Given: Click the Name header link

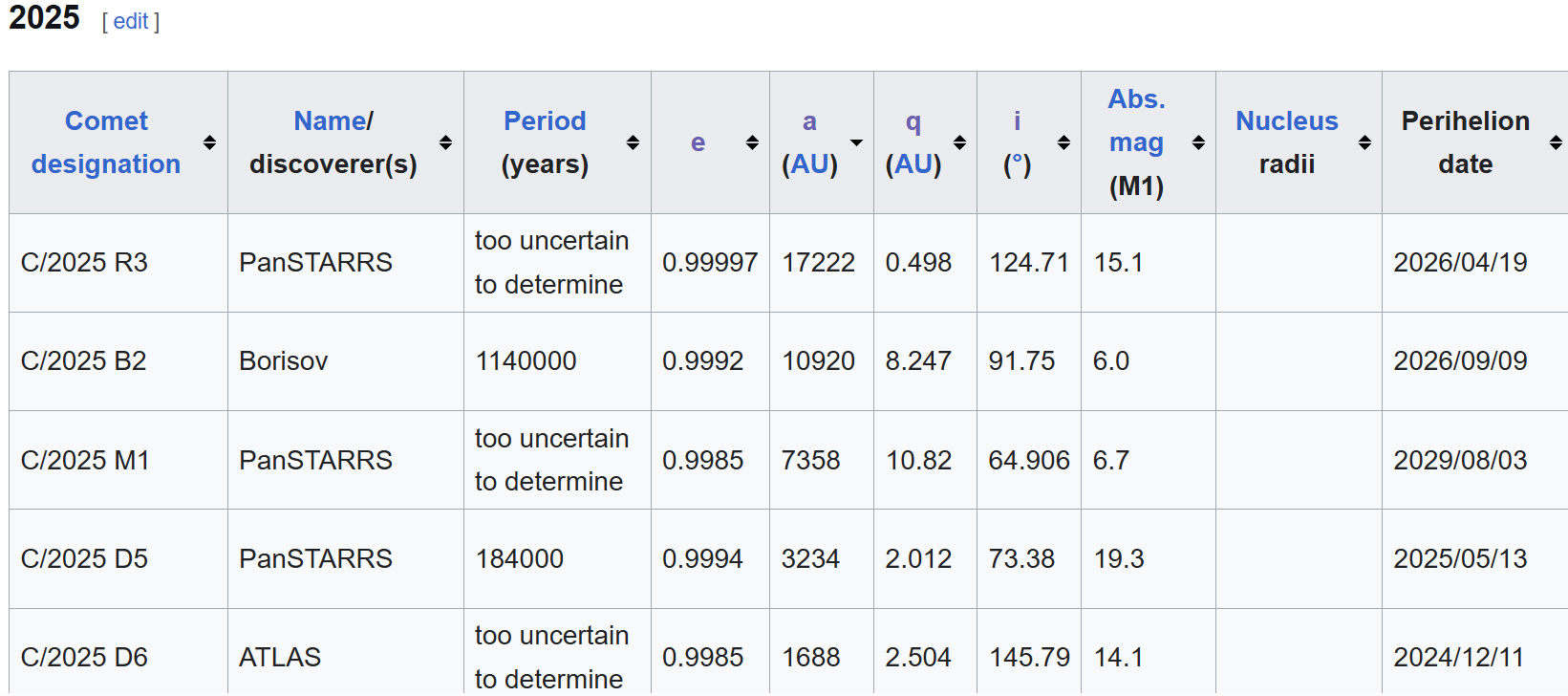Looking at the screenshot, I should tap(330, 121).
